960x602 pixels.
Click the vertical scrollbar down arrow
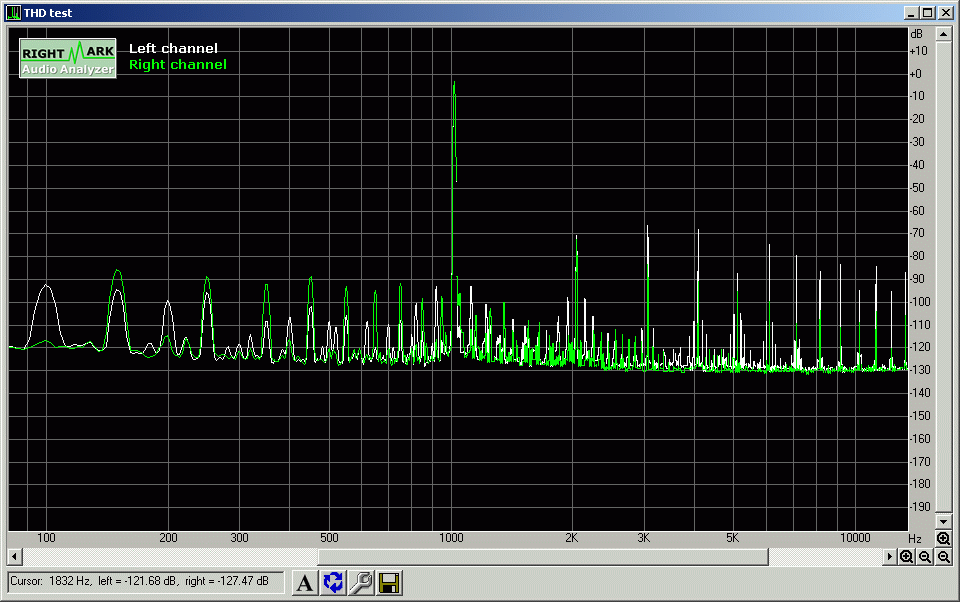pos(943,522)
